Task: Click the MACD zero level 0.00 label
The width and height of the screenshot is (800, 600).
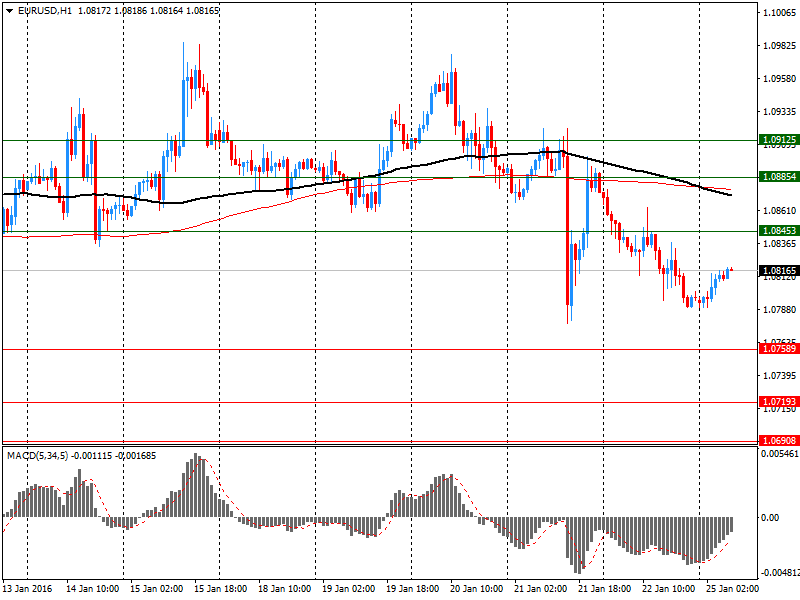Action: tap(770, 517)
